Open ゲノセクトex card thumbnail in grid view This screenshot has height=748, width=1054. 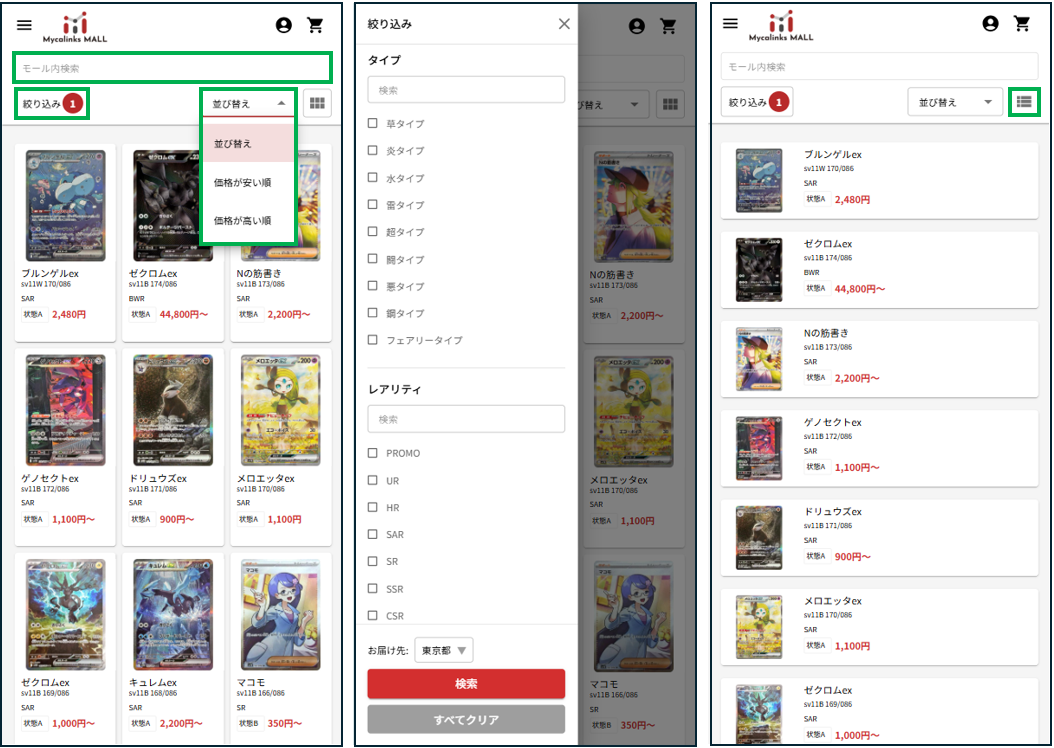click(x=65, y=410)
